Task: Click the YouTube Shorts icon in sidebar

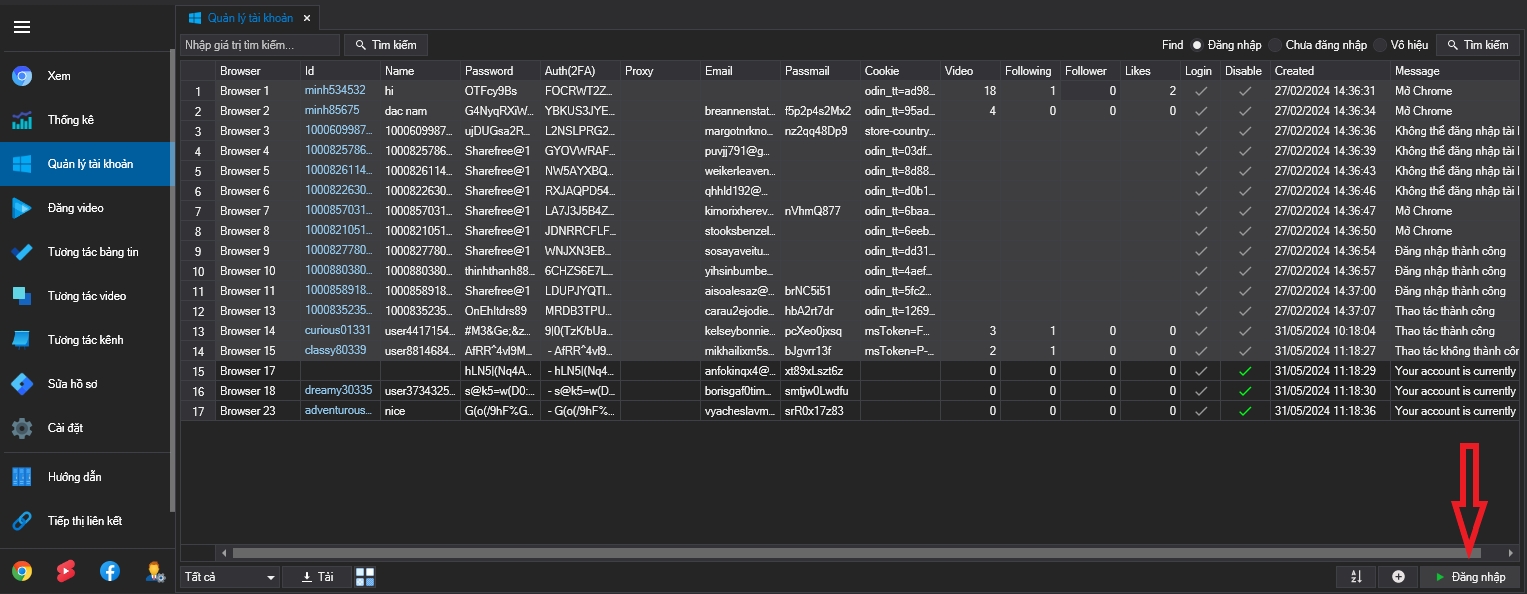Action: coord(66,571)
